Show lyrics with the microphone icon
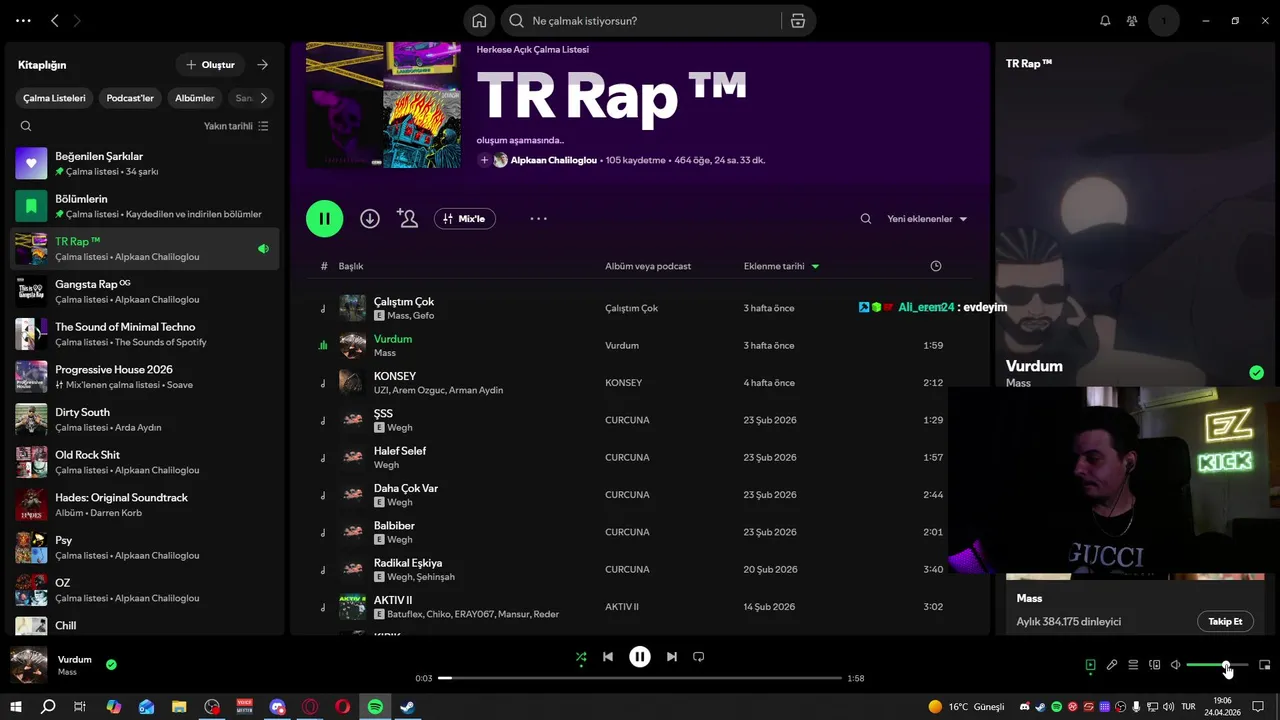This screenshot has height=720, width=1280. [1112, 665]
